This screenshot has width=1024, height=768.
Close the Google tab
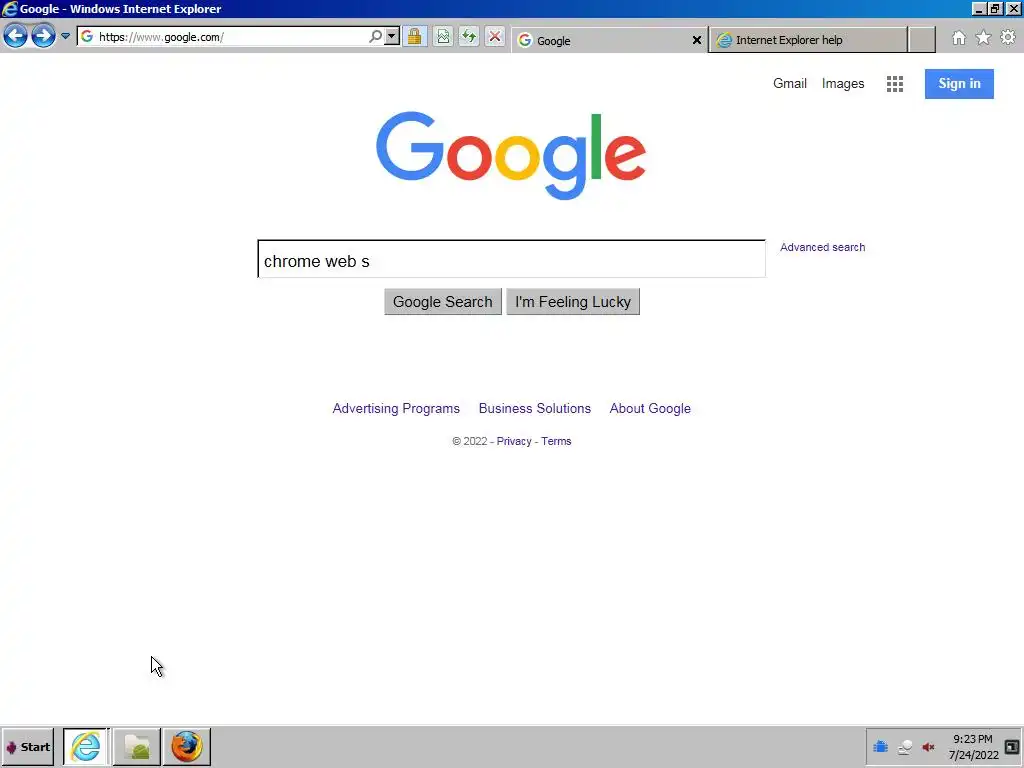click(x=697, y=40)
